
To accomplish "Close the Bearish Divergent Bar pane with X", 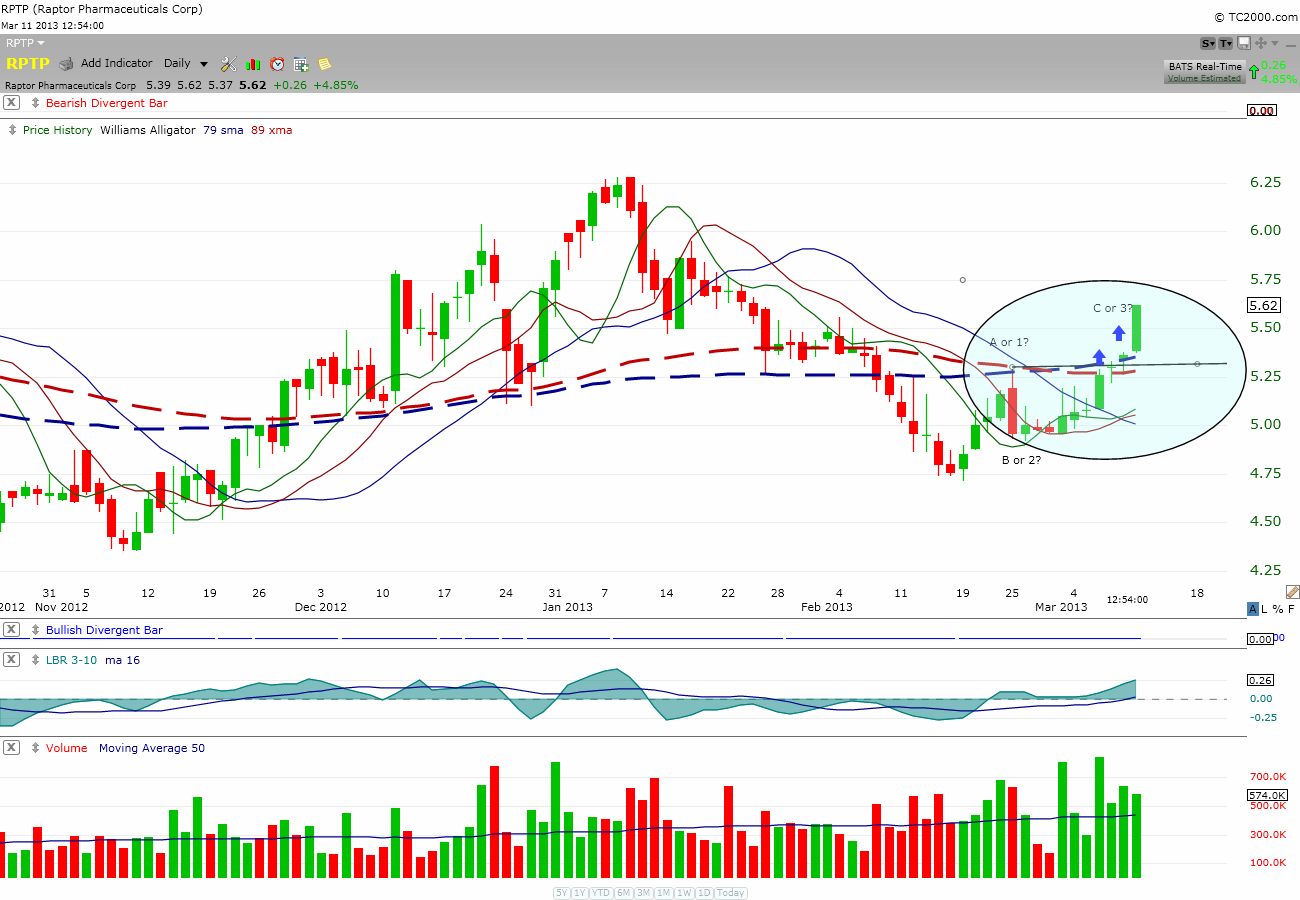I will pyautogui.click(x=11, y=103).
